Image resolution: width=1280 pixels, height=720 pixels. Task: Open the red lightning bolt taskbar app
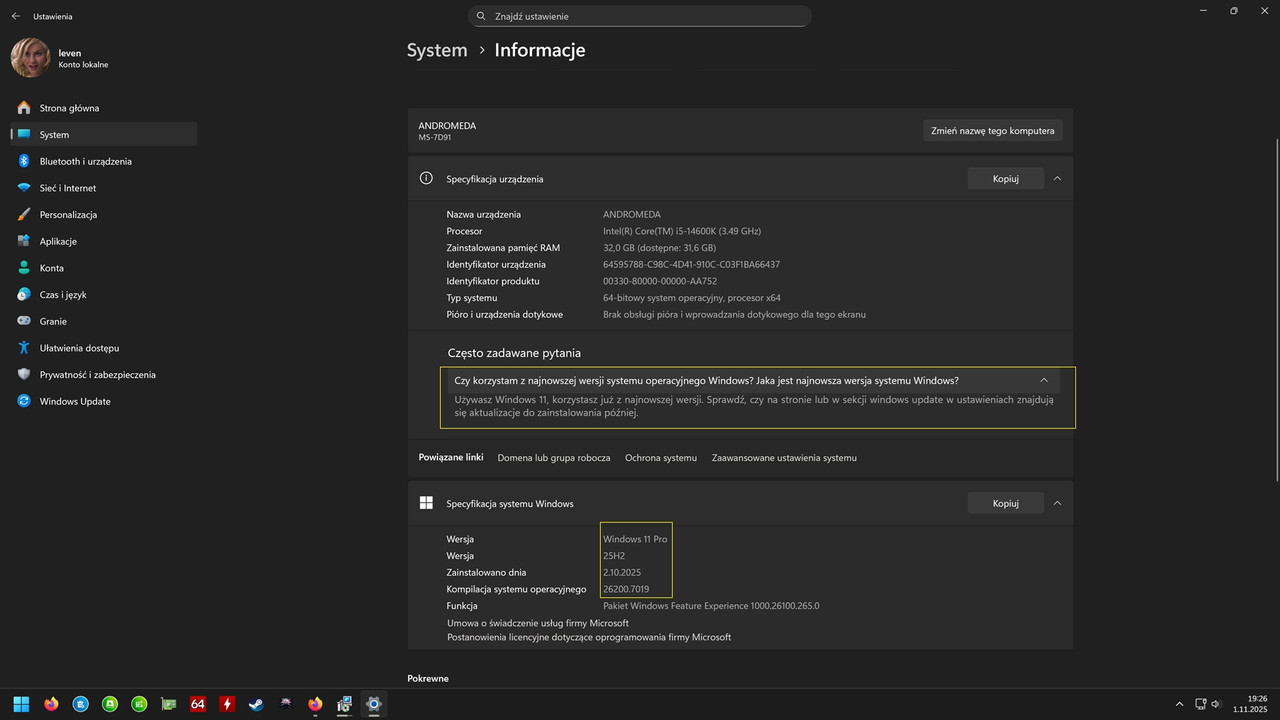coord(227,704)
